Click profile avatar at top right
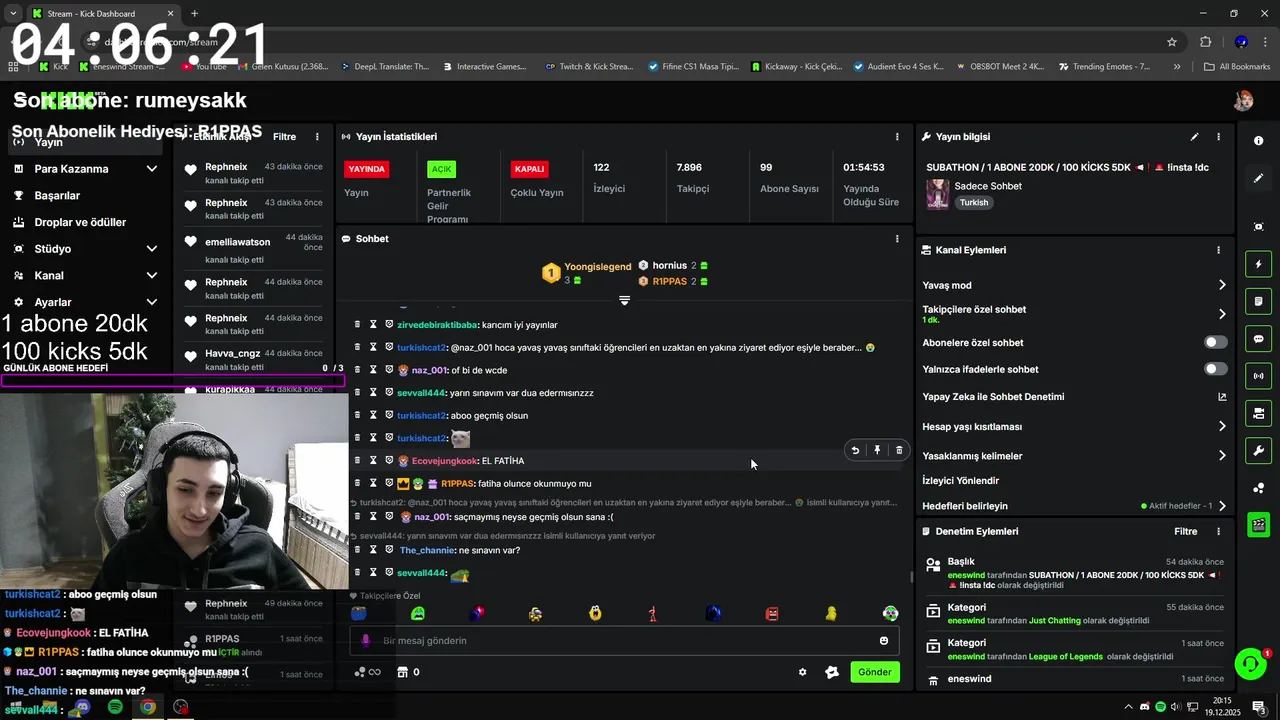Viewport: 1280px width, 720px height. [x=1243, y=100]
